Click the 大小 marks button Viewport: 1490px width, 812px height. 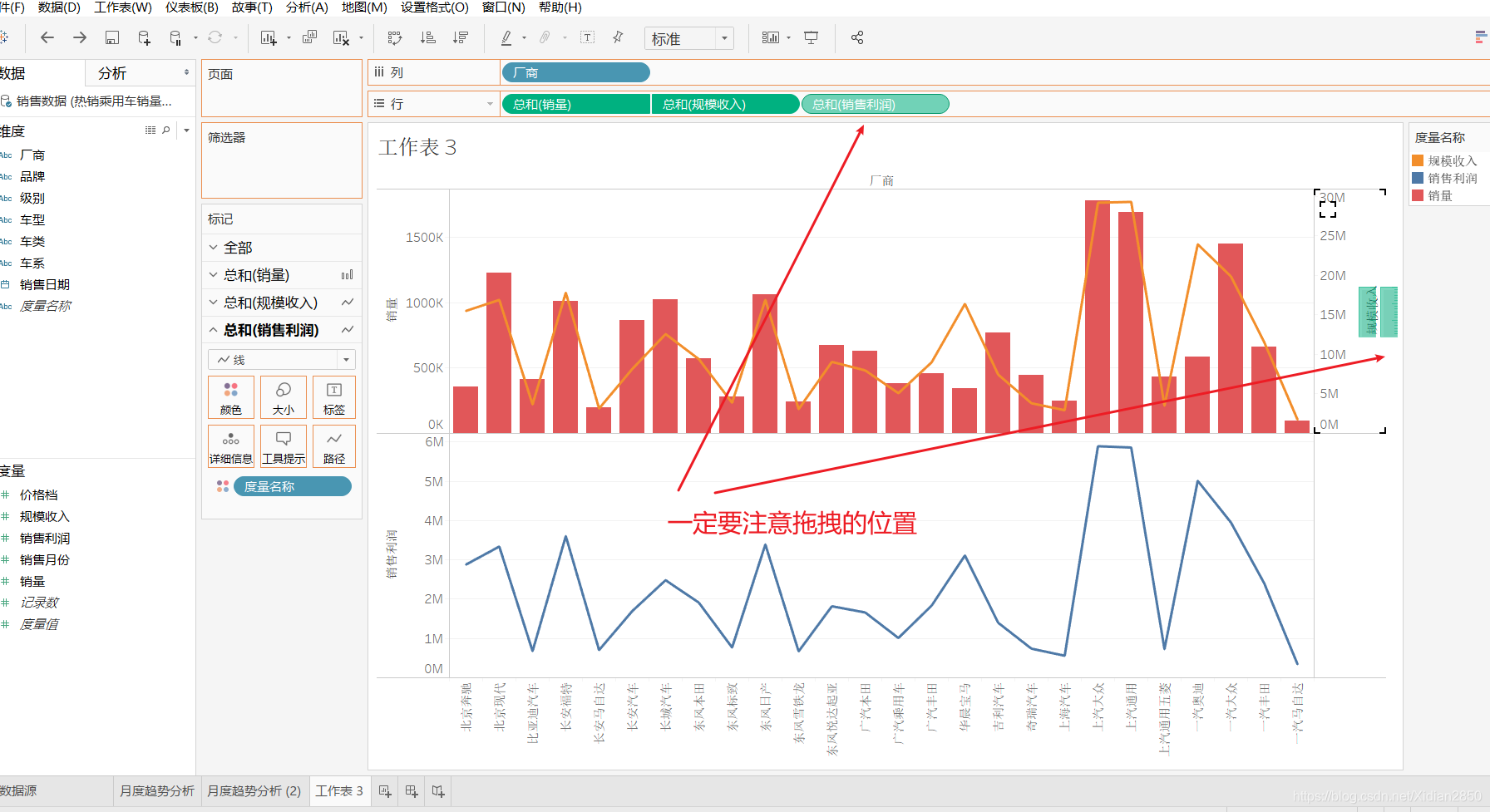[284, 397]
